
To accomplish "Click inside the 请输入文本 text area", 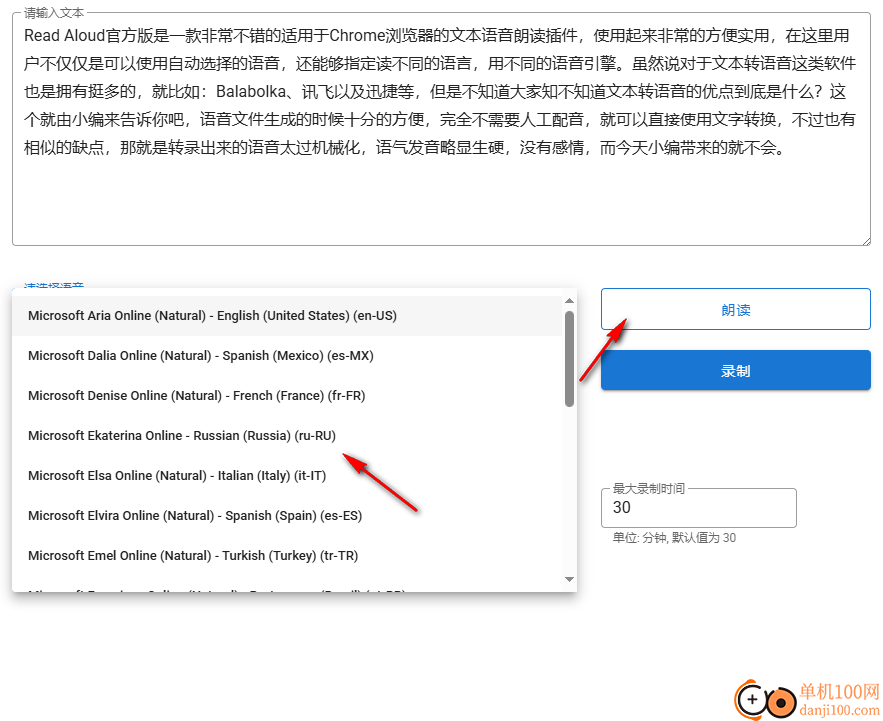I will (442, 130).
